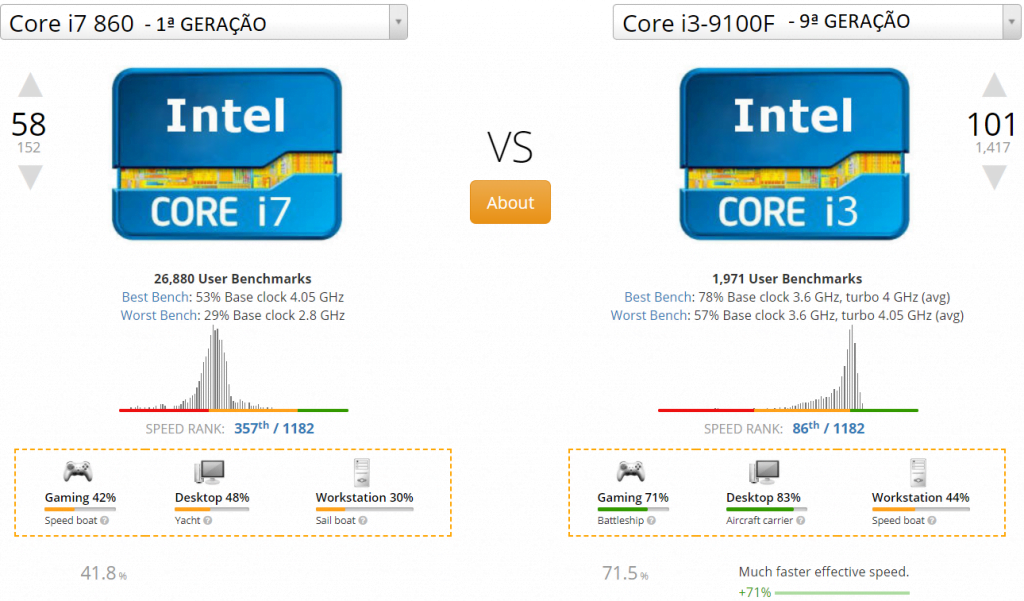Click the Gaming 42% controller icon

click(x=78, y=472)
